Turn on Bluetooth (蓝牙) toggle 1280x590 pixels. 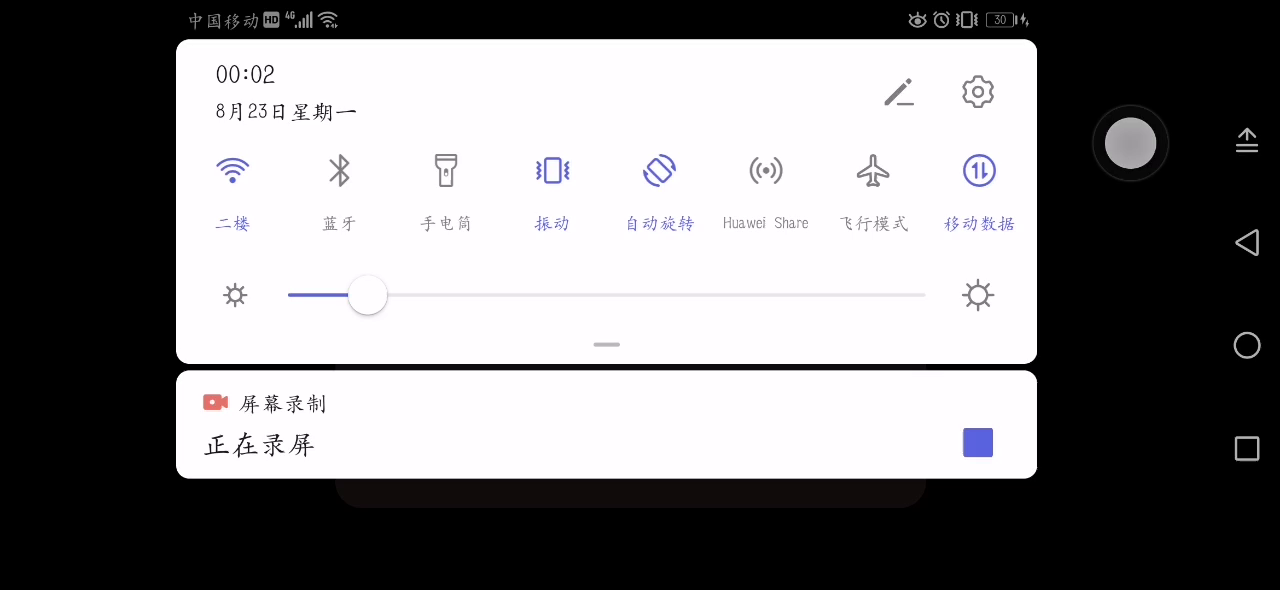click(340, 171)
